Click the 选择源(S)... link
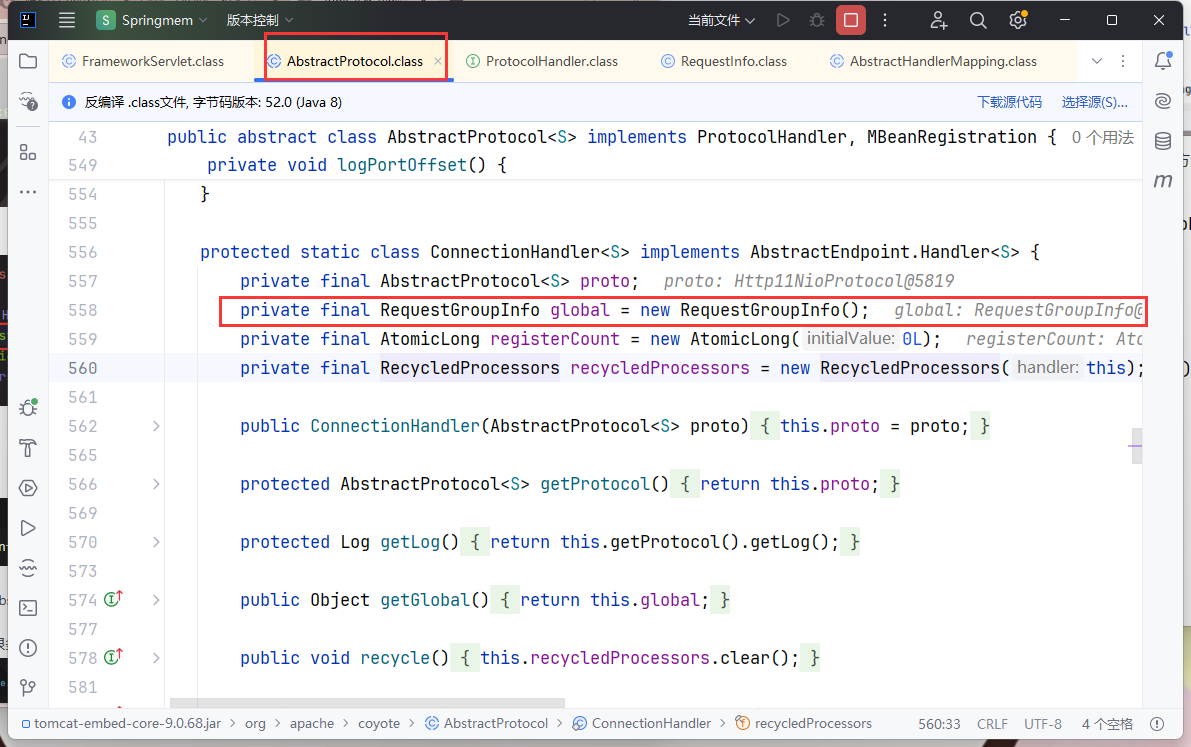Image resolution: width=1191 pixels, height=747 pixels. click(x=1094, y=102)
